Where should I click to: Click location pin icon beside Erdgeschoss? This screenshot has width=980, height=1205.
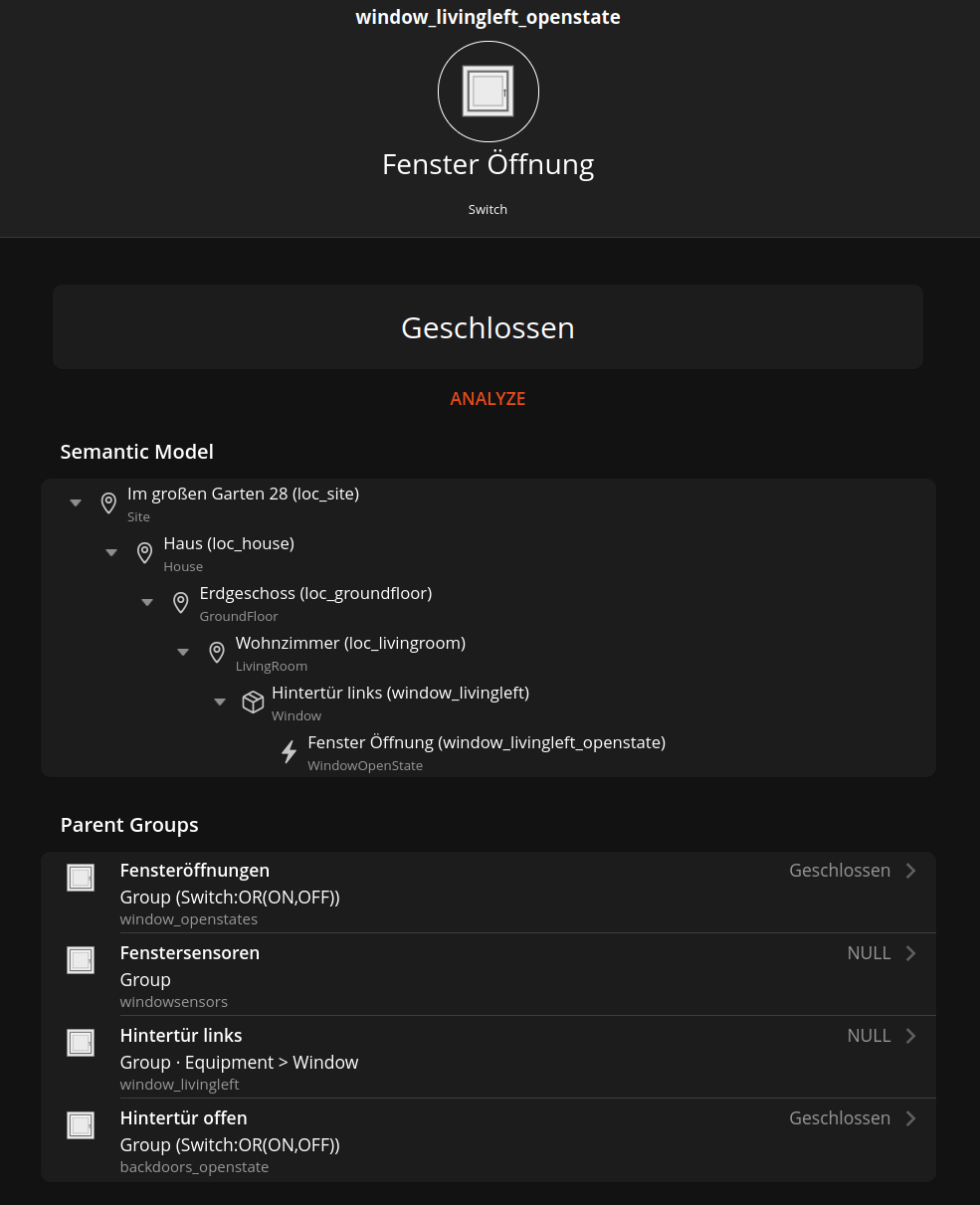tap(181, 603)
